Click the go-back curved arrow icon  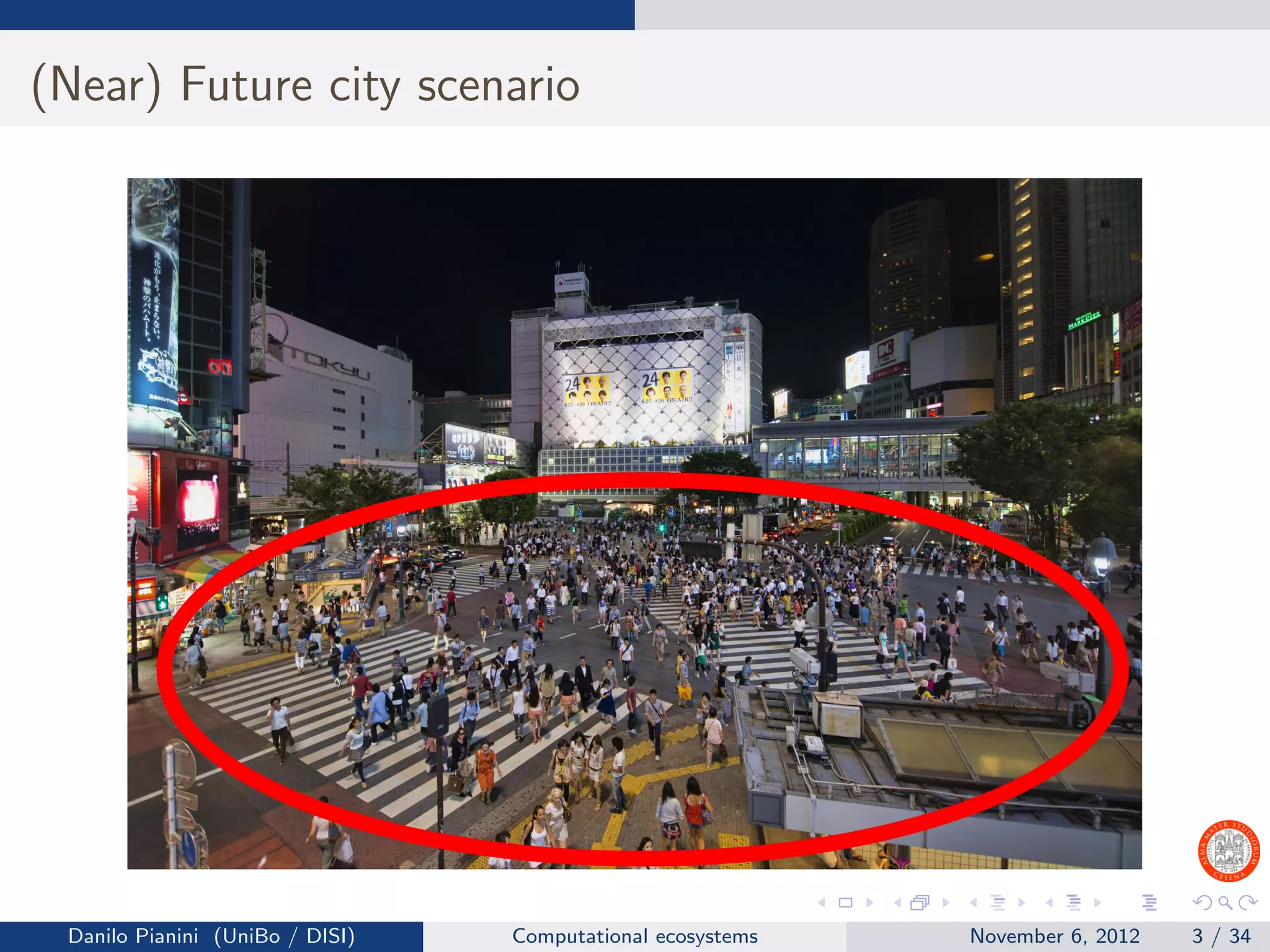[1202, 903]
